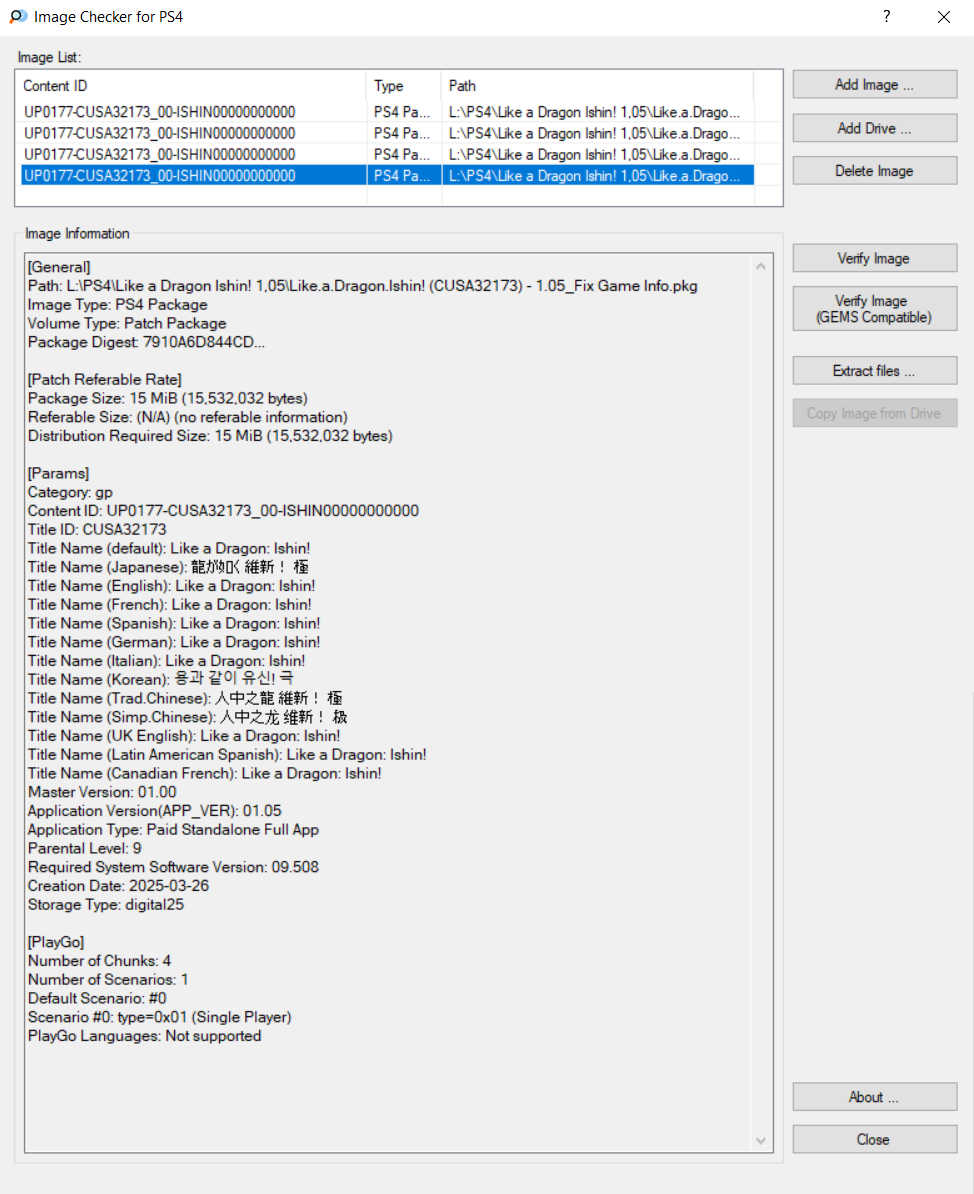This screenshot has height=1194, width=974.
Task: Click the Storage Type: digital25 line
Action: [x=106, y=905]
